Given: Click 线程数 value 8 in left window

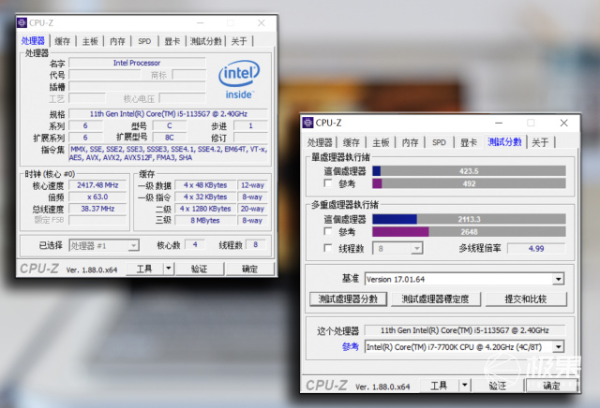Looking at the screenshot, I should (x=256, y=245).
